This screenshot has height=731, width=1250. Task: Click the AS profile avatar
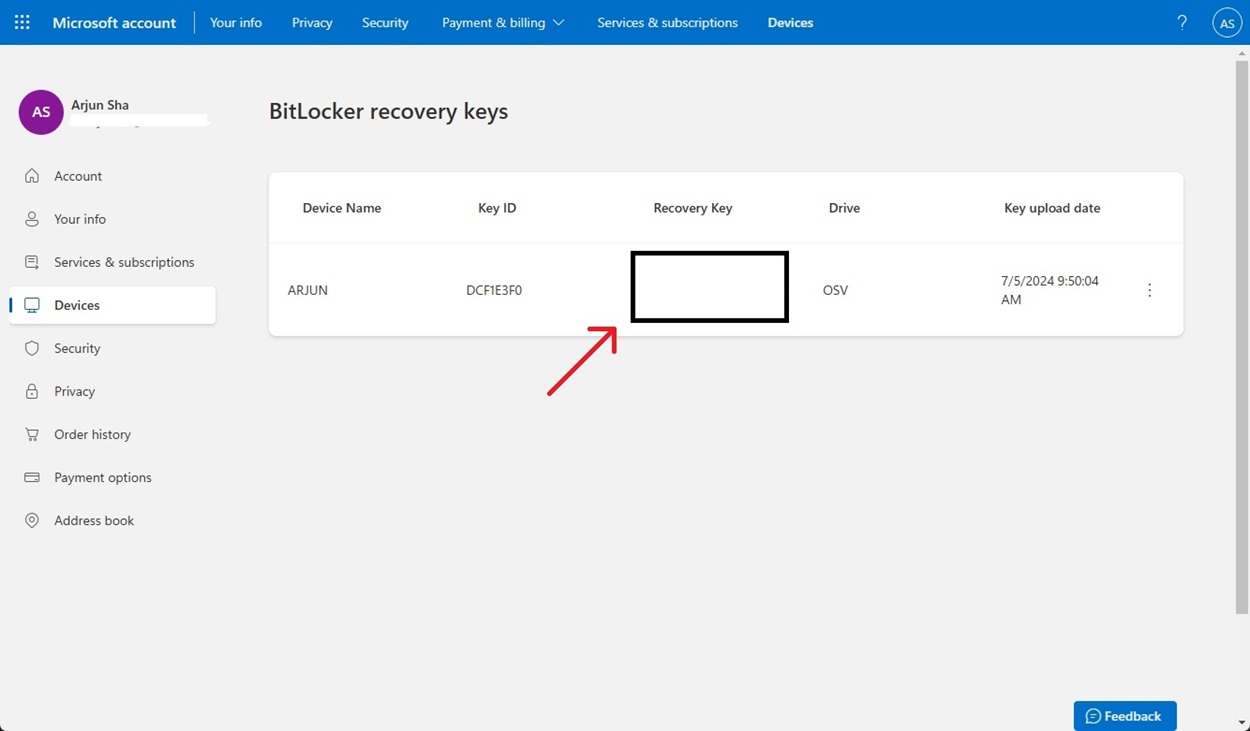coord(1227,21)
